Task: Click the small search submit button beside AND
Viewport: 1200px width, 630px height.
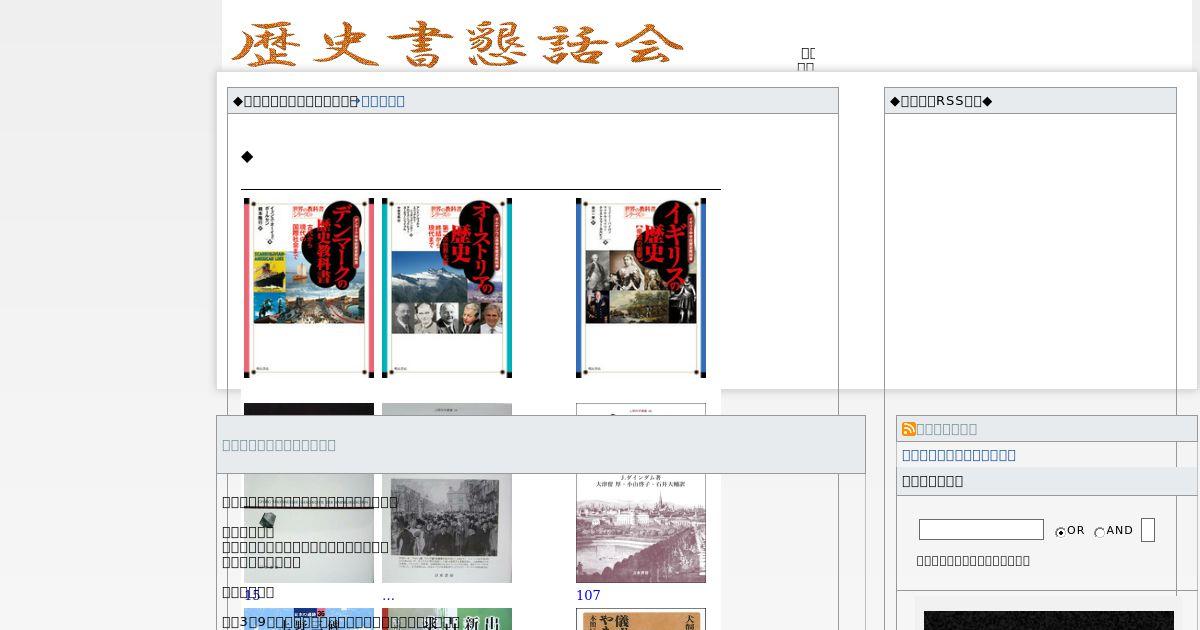Action: click(1148, 530)
